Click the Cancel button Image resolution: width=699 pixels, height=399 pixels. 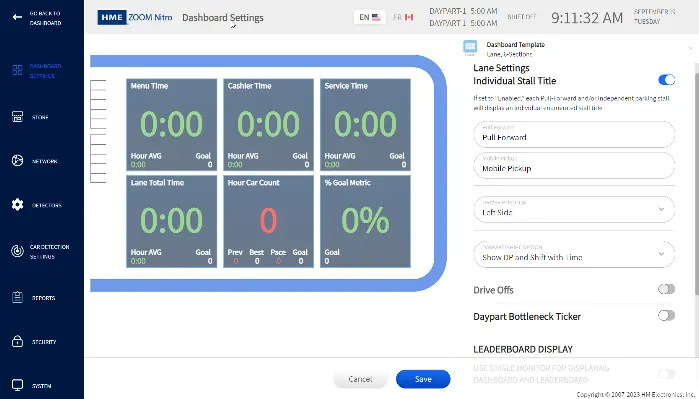360,379
